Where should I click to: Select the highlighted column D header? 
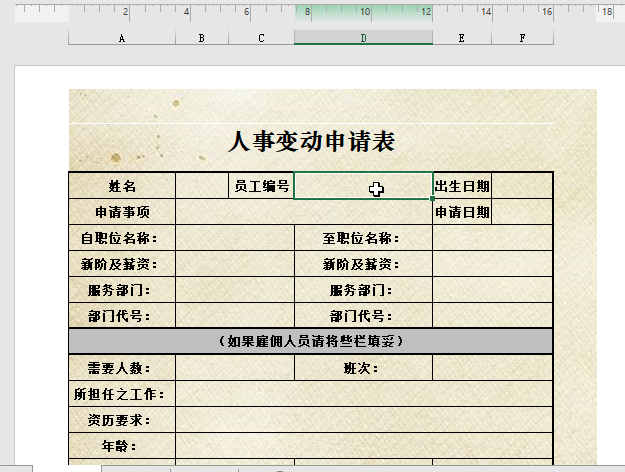click(x=363, y=38)
